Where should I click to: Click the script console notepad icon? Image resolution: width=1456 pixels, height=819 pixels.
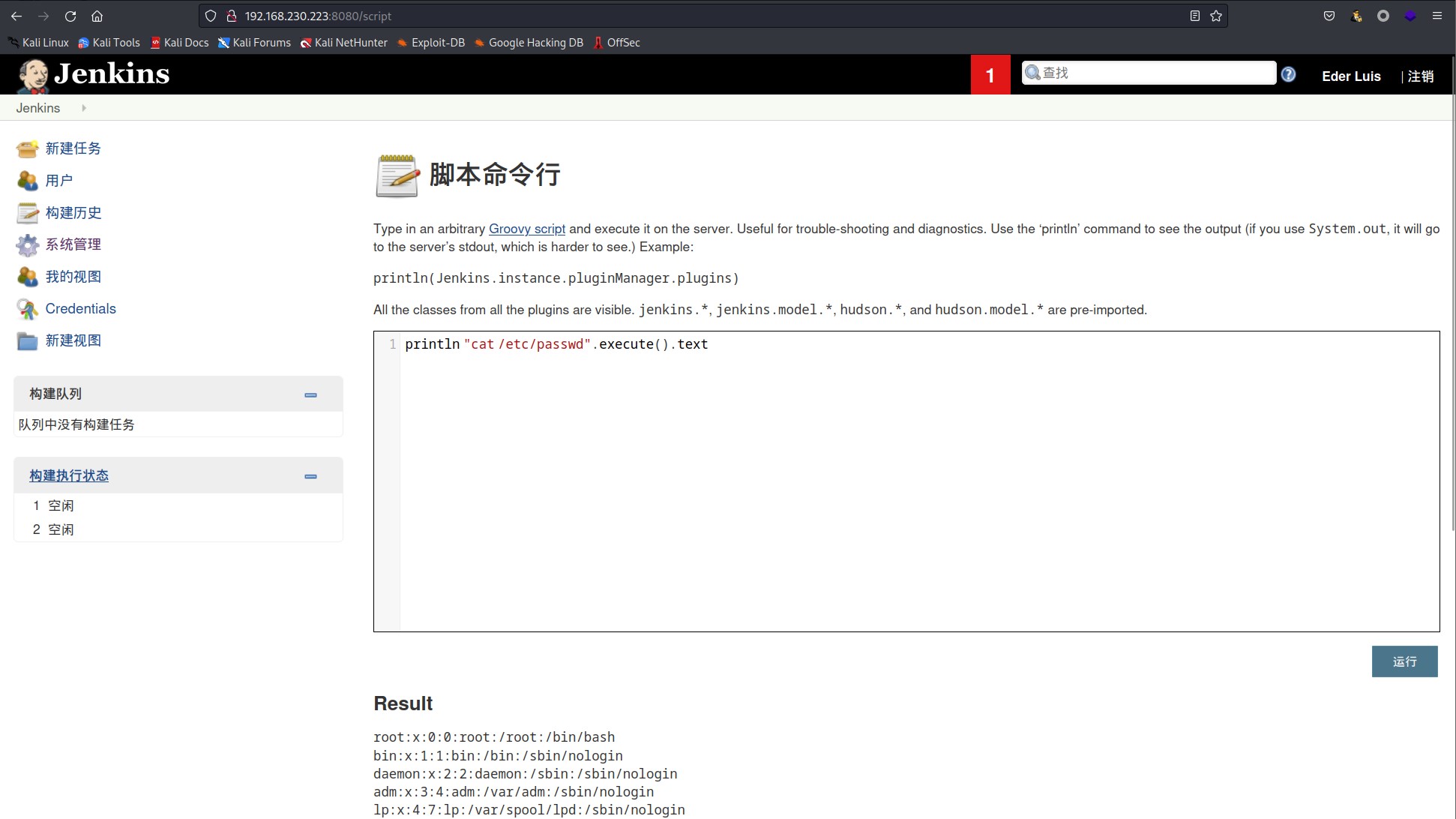397,175
